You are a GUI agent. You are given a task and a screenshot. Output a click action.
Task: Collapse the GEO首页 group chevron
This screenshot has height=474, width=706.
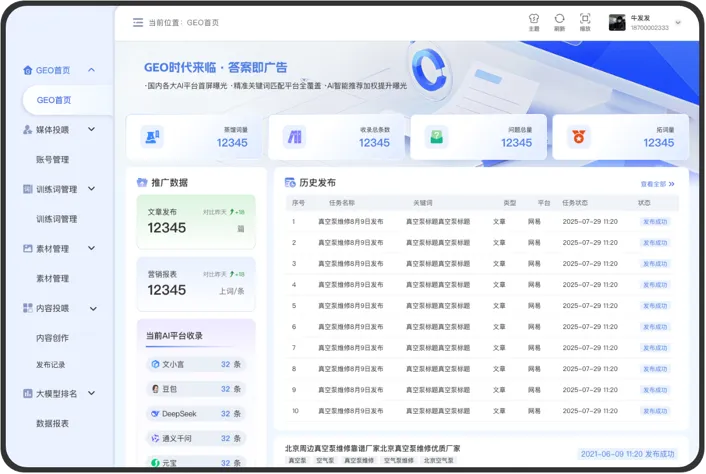[91, 70]
